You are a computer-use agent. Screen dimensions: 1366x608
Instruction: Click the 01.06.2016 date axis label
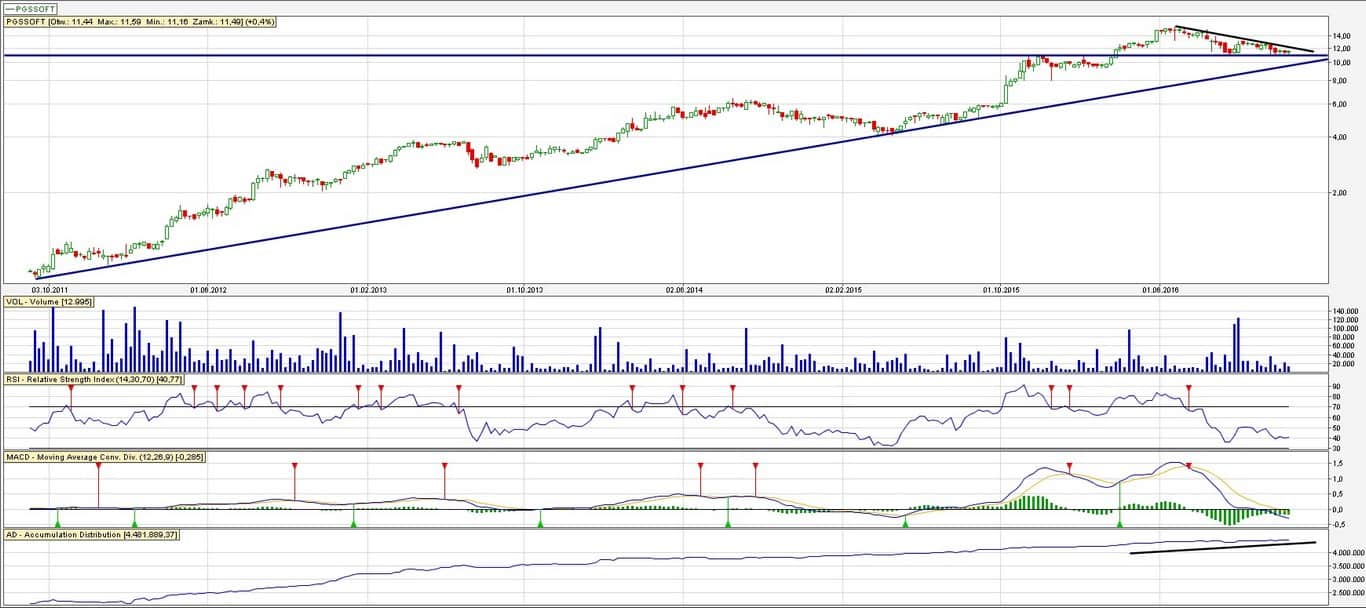[x=1159, y=290]
